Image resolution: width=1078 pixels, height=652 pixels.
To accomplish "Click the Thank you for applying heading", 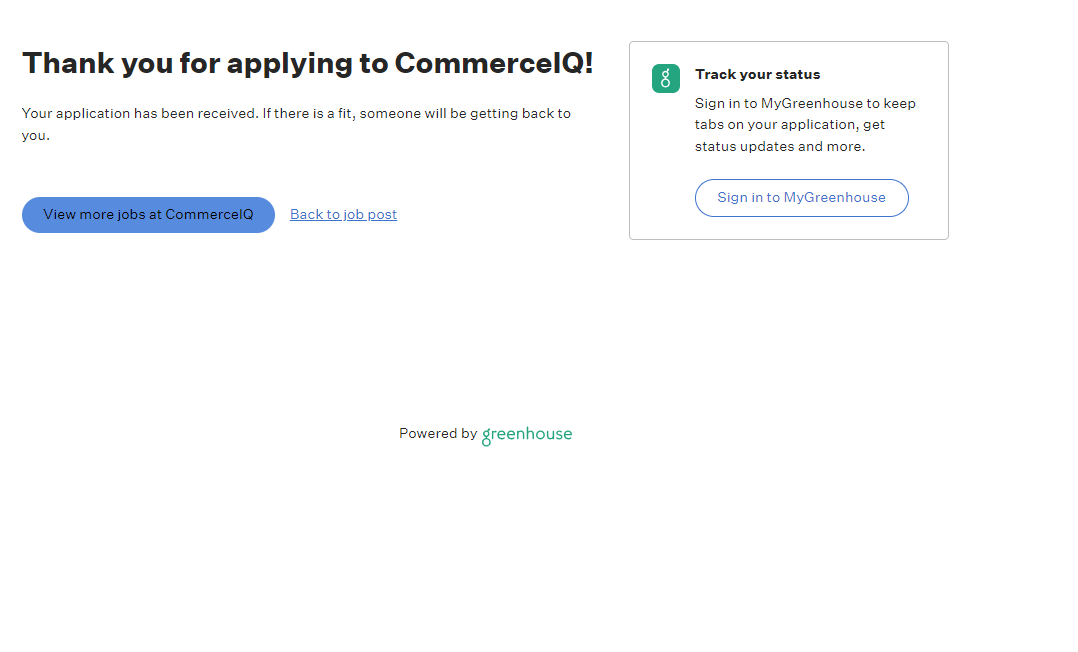I will point(307,63).
